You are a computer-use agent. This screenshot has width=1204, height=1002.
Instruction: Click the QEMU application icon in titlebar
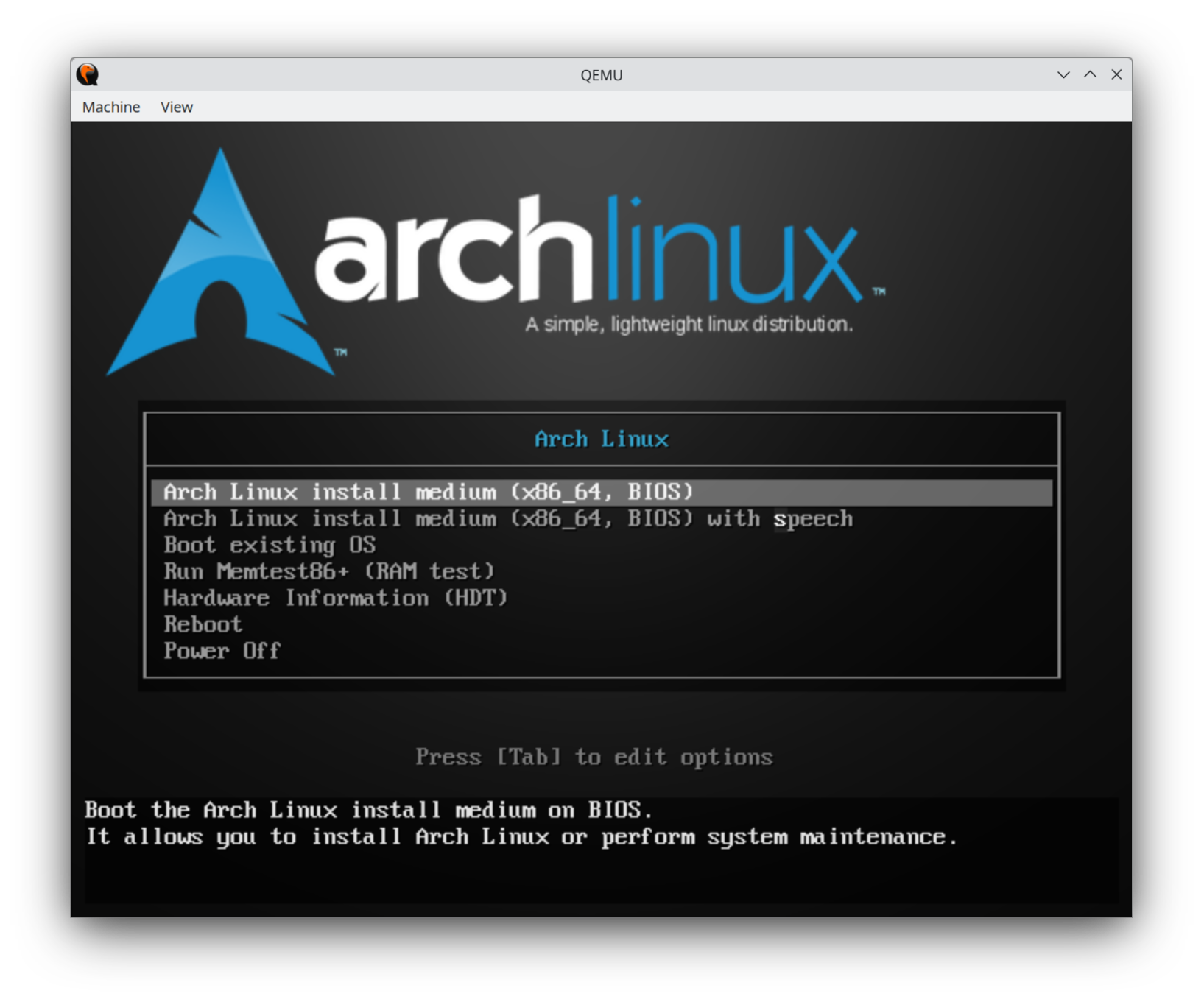[x=88, y=74]
